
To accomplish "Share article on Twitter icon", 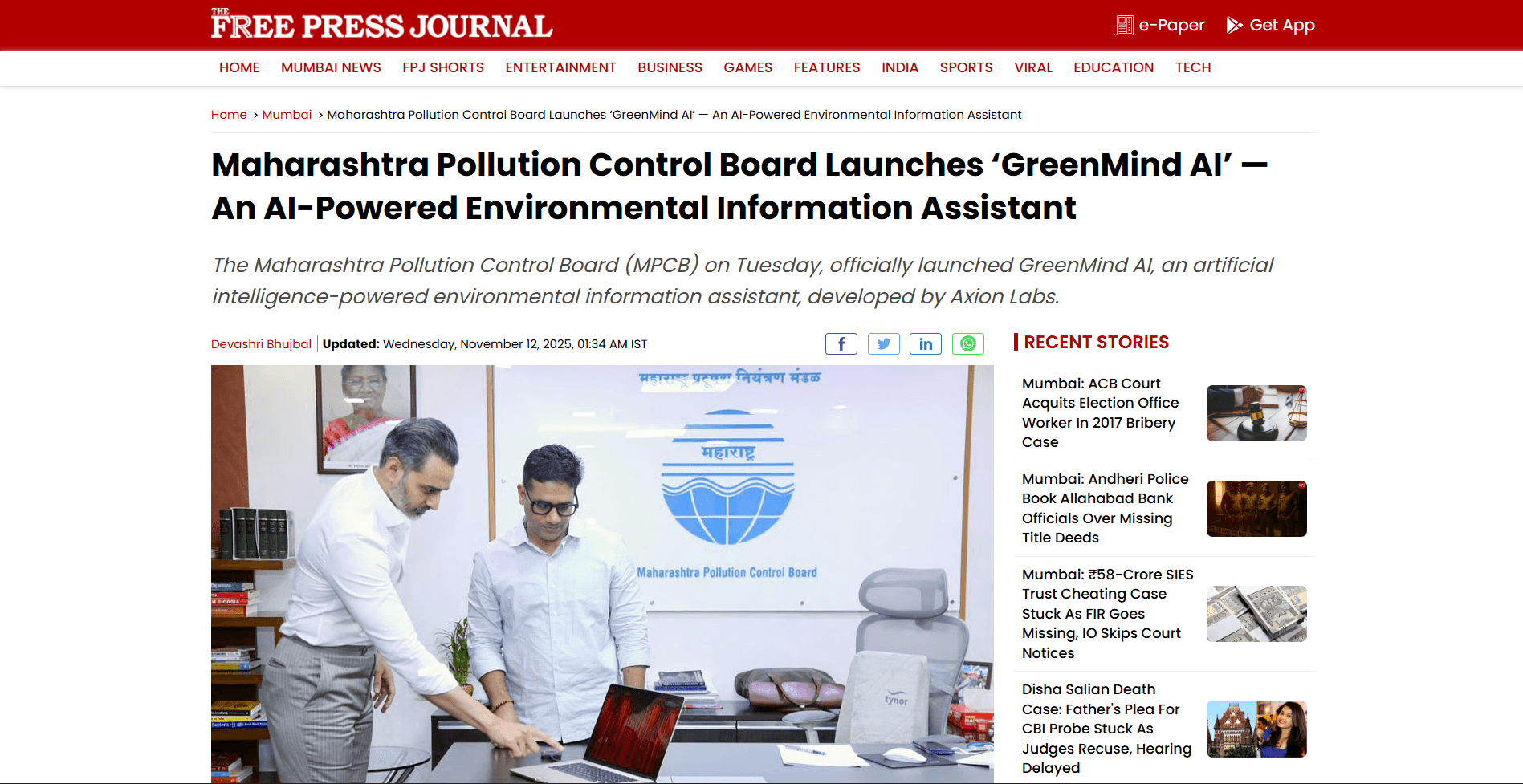I will point(883,343).
